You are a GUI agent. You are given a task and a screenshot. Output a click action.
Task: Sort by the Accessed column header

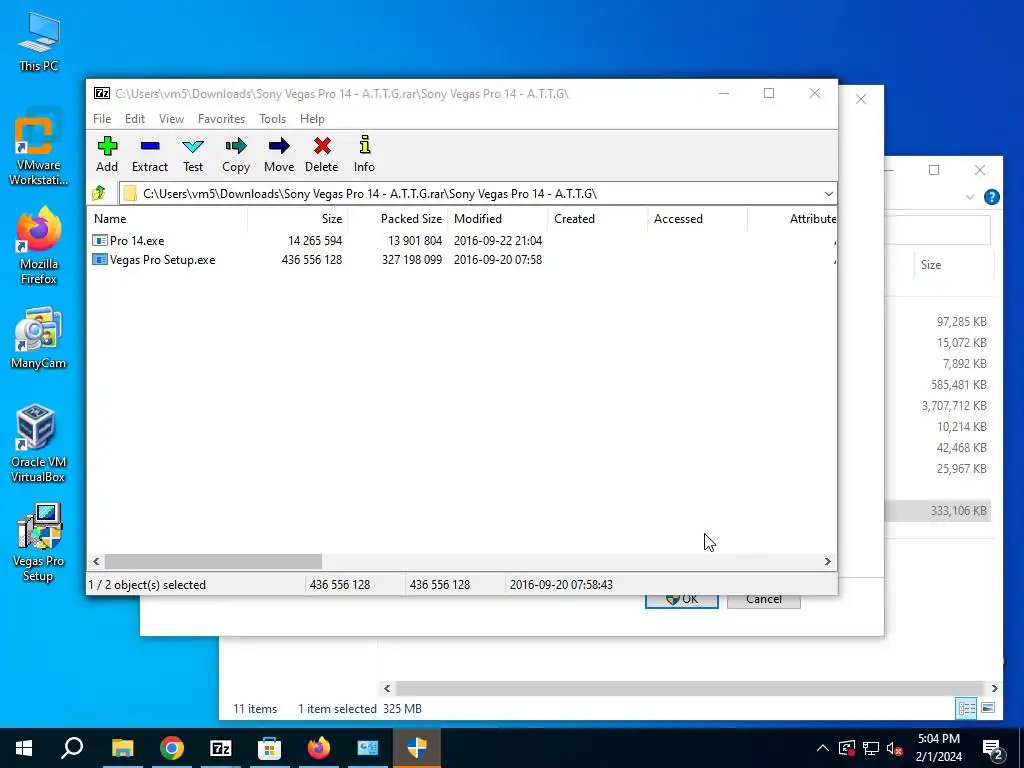pos(697,219)
